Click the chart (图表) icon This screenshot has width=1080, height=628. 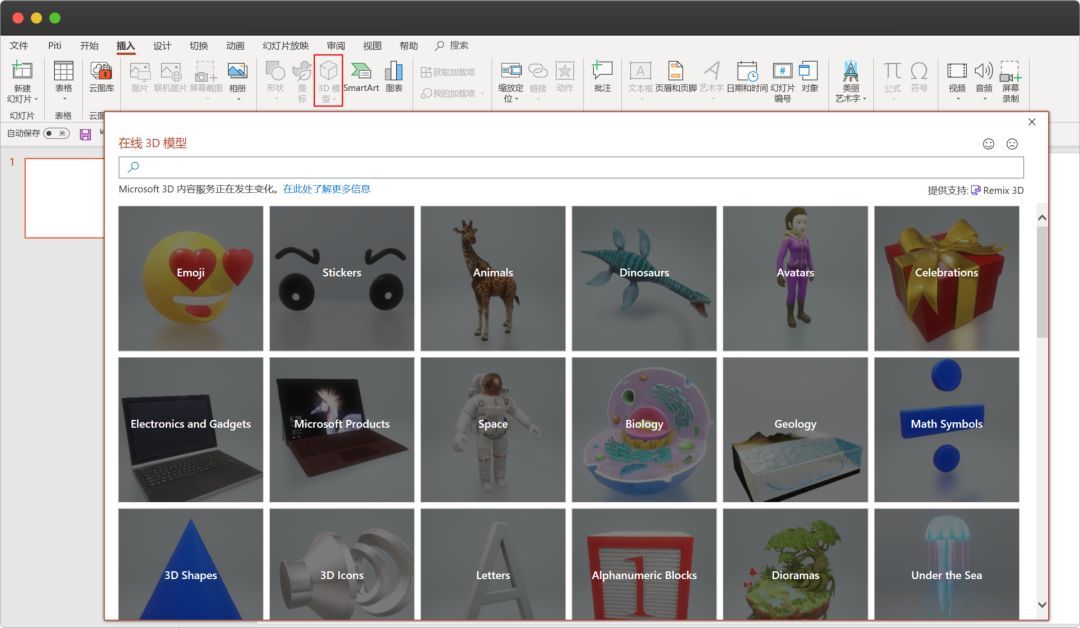pos(394,72)
